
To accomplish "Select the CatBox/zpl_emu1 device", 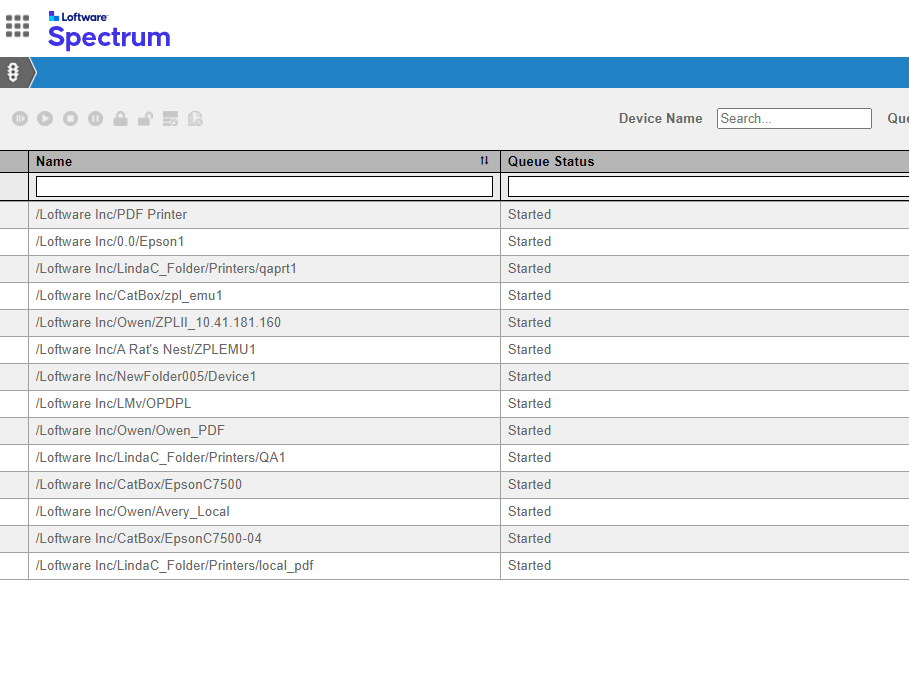I will pos(129,296).
